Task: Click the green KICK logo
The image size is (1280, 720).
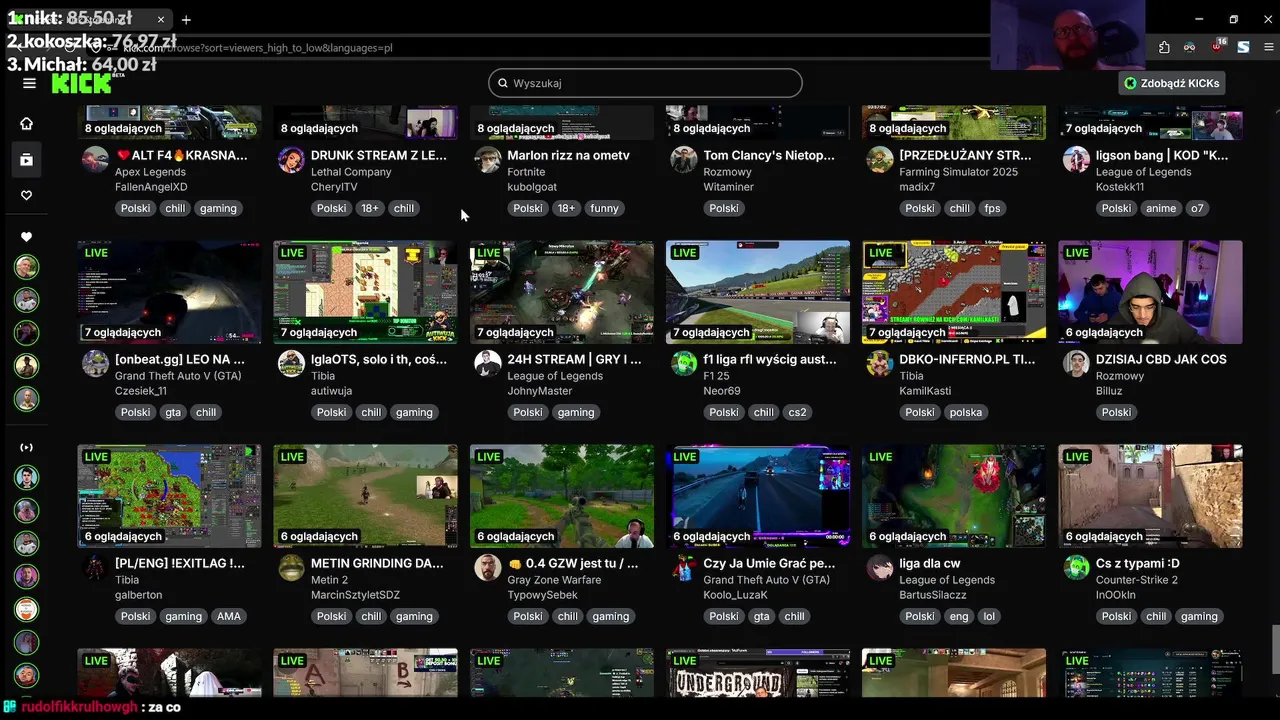Action: [82, 83]
